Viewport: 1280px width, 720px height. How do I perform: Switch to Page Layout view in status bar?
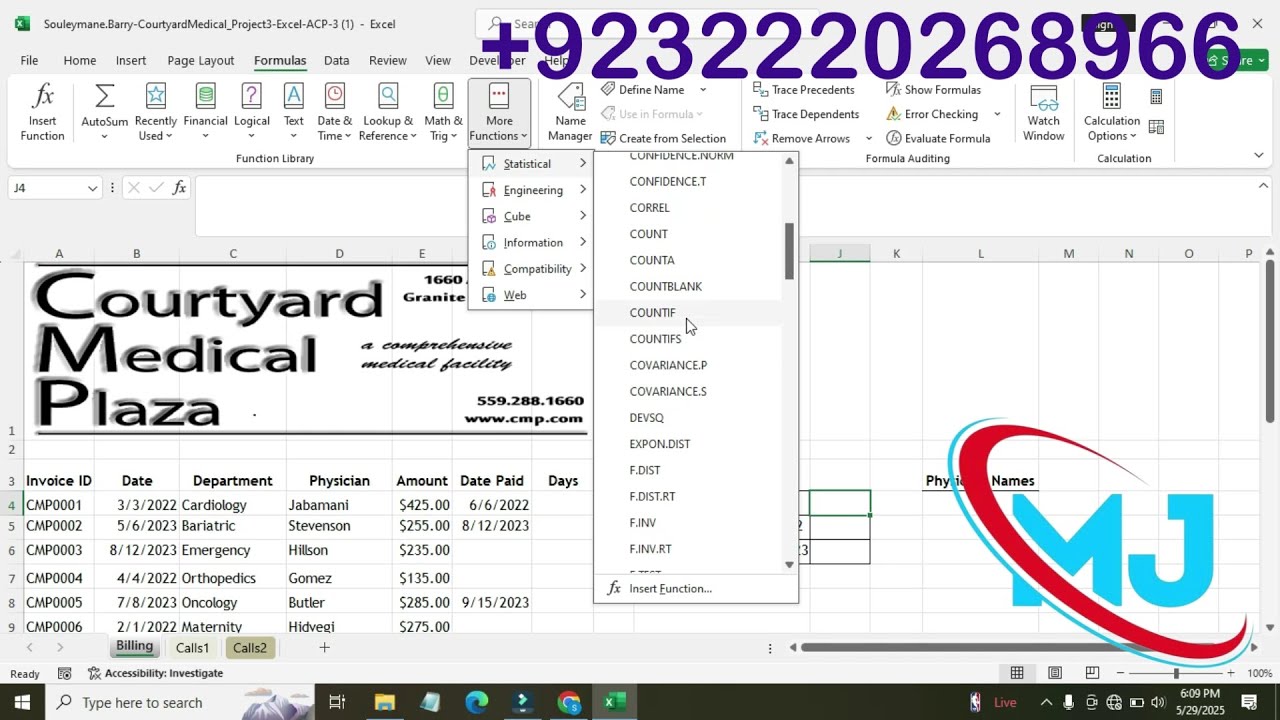coord(1055,673)
